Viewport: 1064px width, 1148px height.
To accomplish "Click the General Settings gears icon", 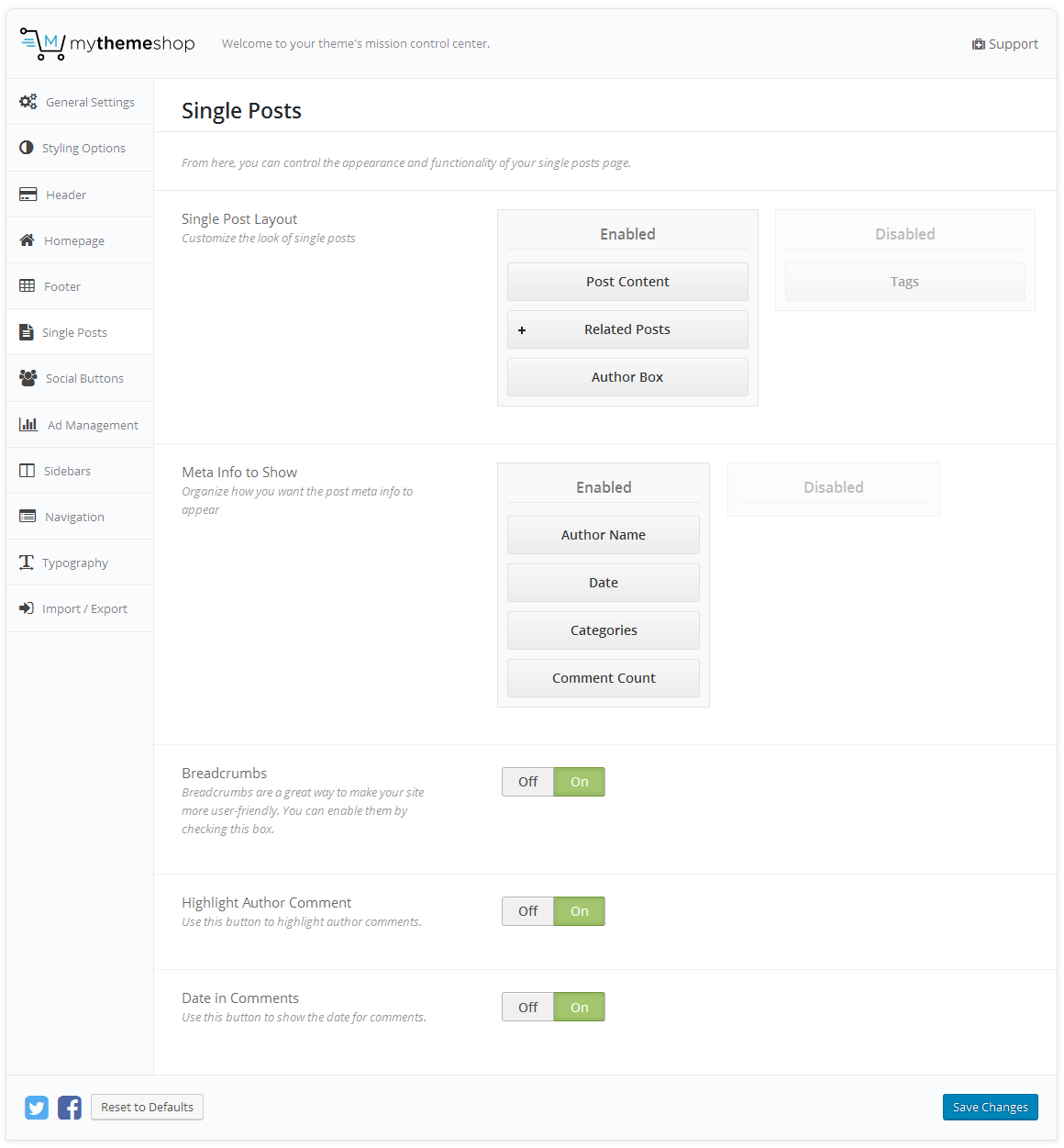I will click(x=28, y=102).
